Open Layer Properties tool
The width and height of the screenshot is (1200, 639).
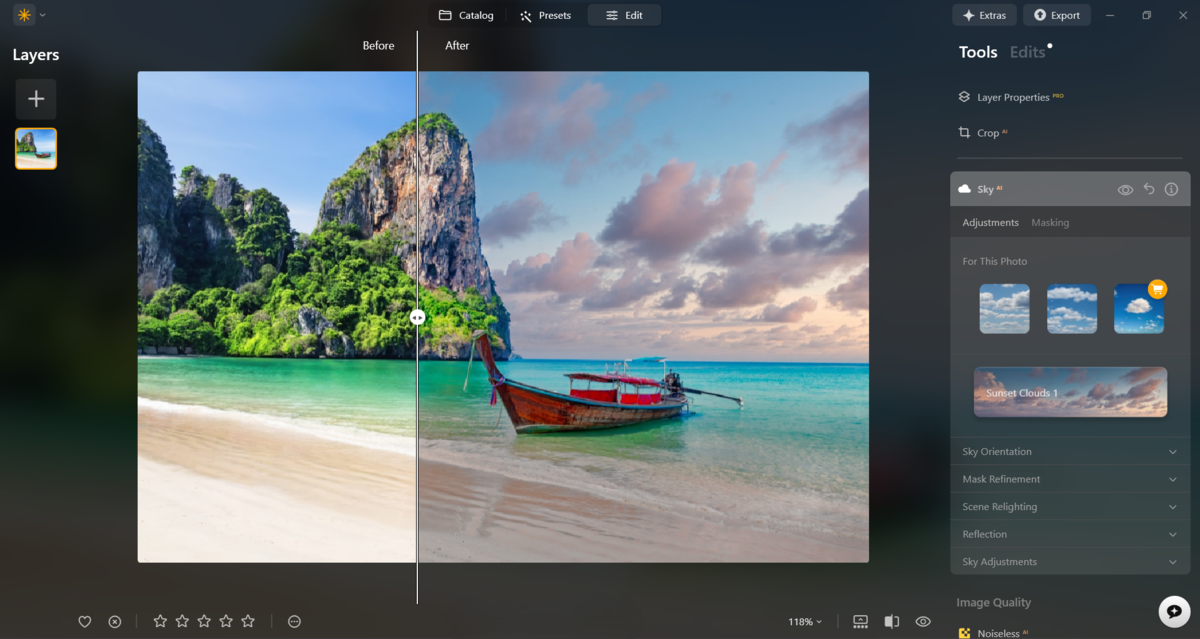point(1011,97)
